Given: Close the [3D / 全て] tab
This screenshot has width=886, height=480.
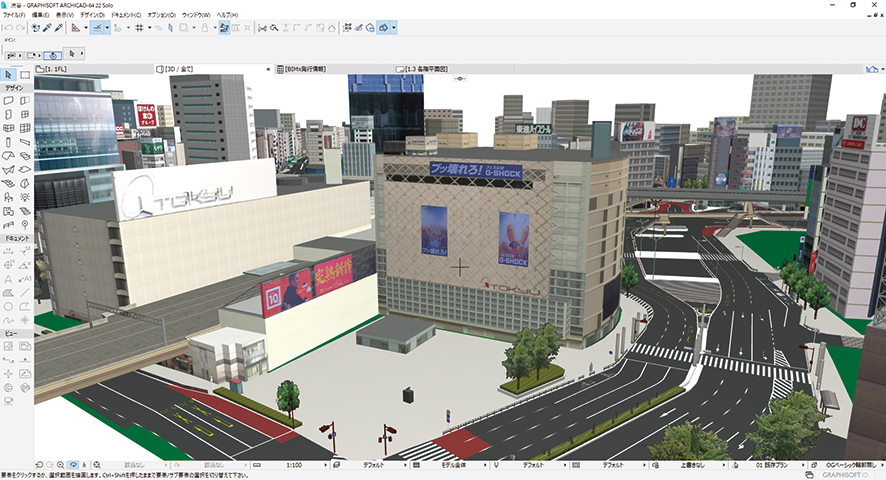Looking at the screenshot, I should point(268,69).
